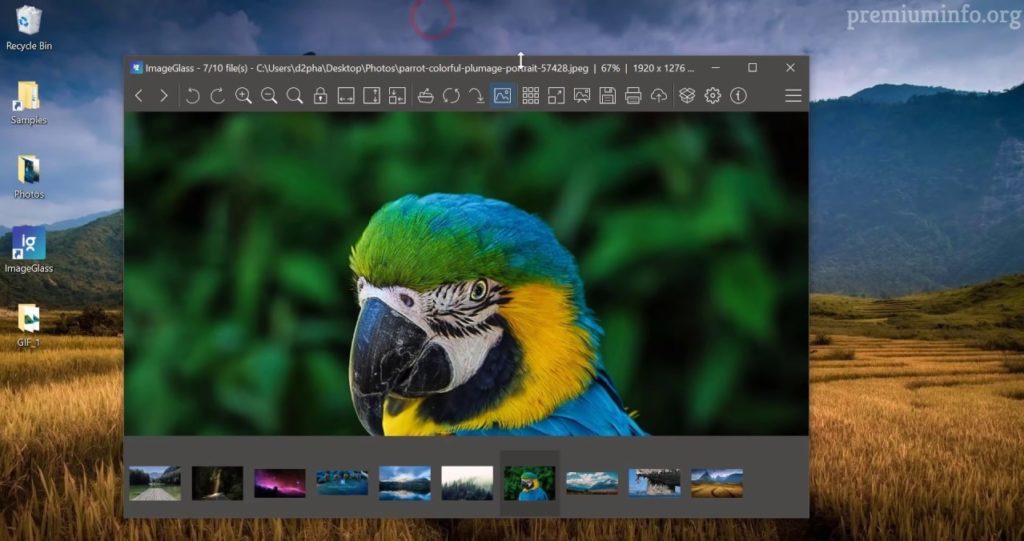The width and height of the screenshot is (1024, 541).
Task: Open a file with the tray icon
Action: (x=425, y=96)
